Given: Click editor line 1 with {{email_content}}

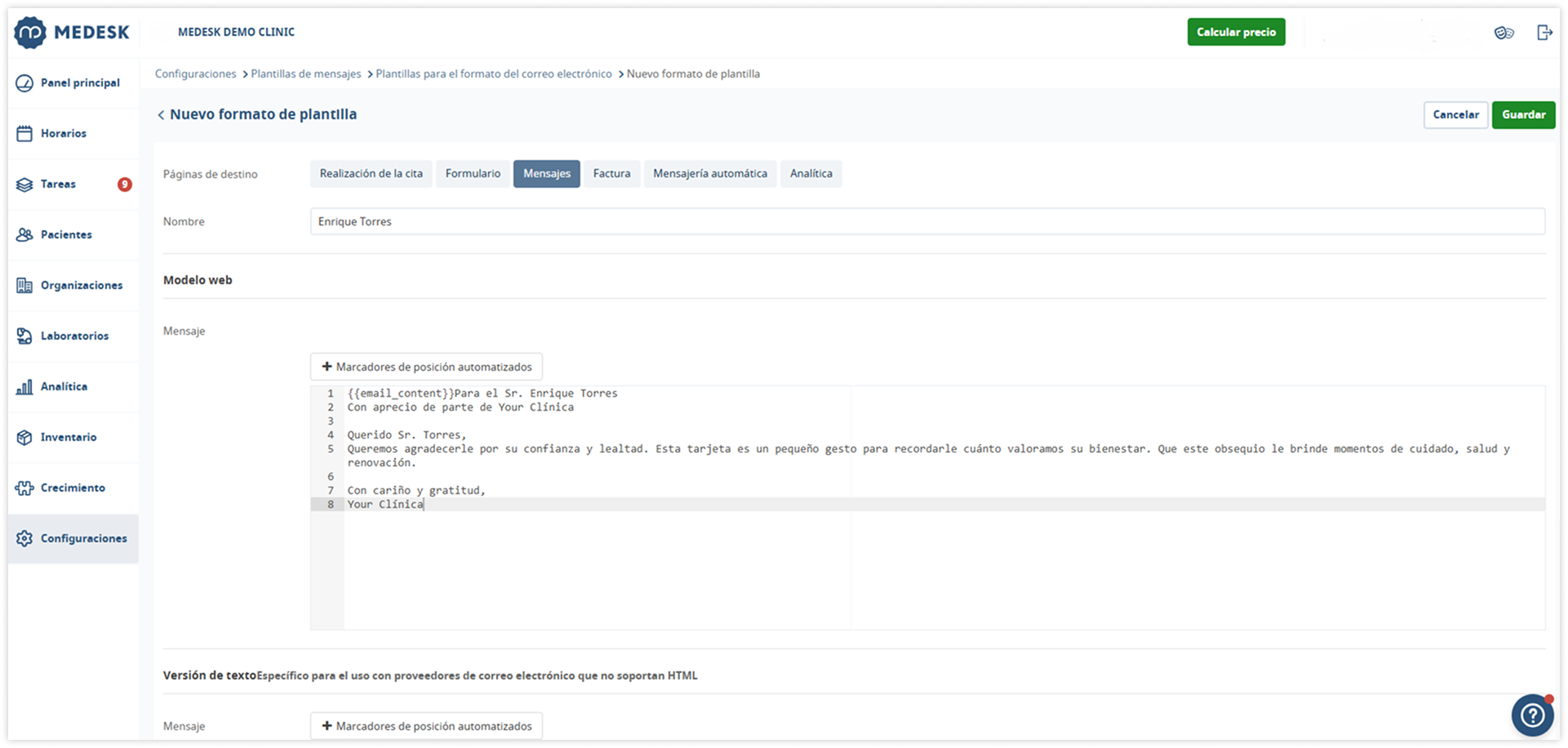Looking at the screenshot, I should [x=482, y=394].
